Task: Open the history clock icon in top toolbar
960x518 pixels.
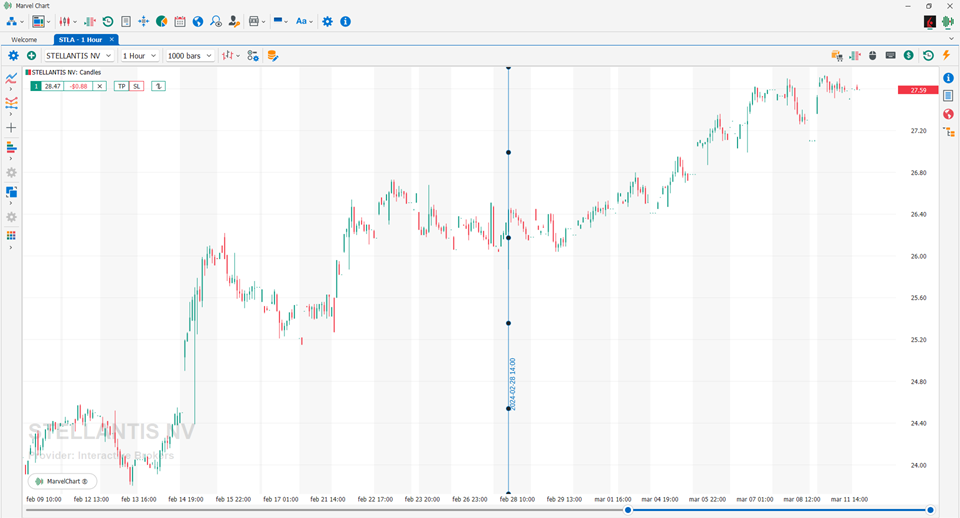Action: click(108, 21)
